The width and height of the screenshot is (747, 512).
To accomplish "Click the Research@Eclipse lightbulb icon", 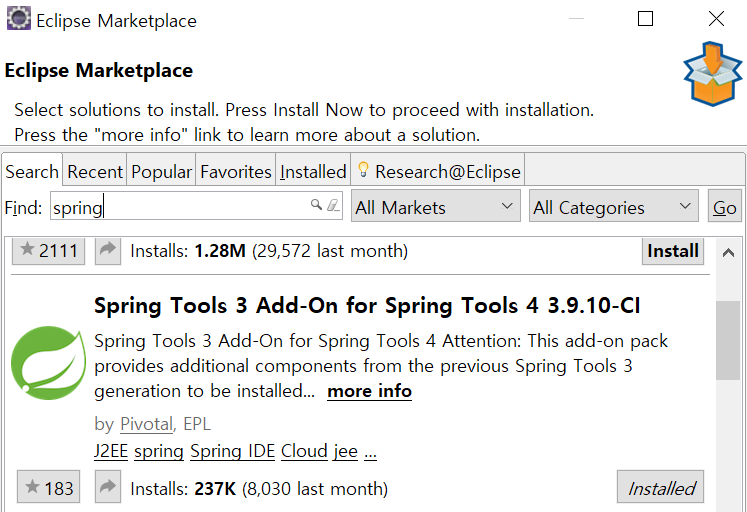I will pyautogui.click(x=363, y=170).
